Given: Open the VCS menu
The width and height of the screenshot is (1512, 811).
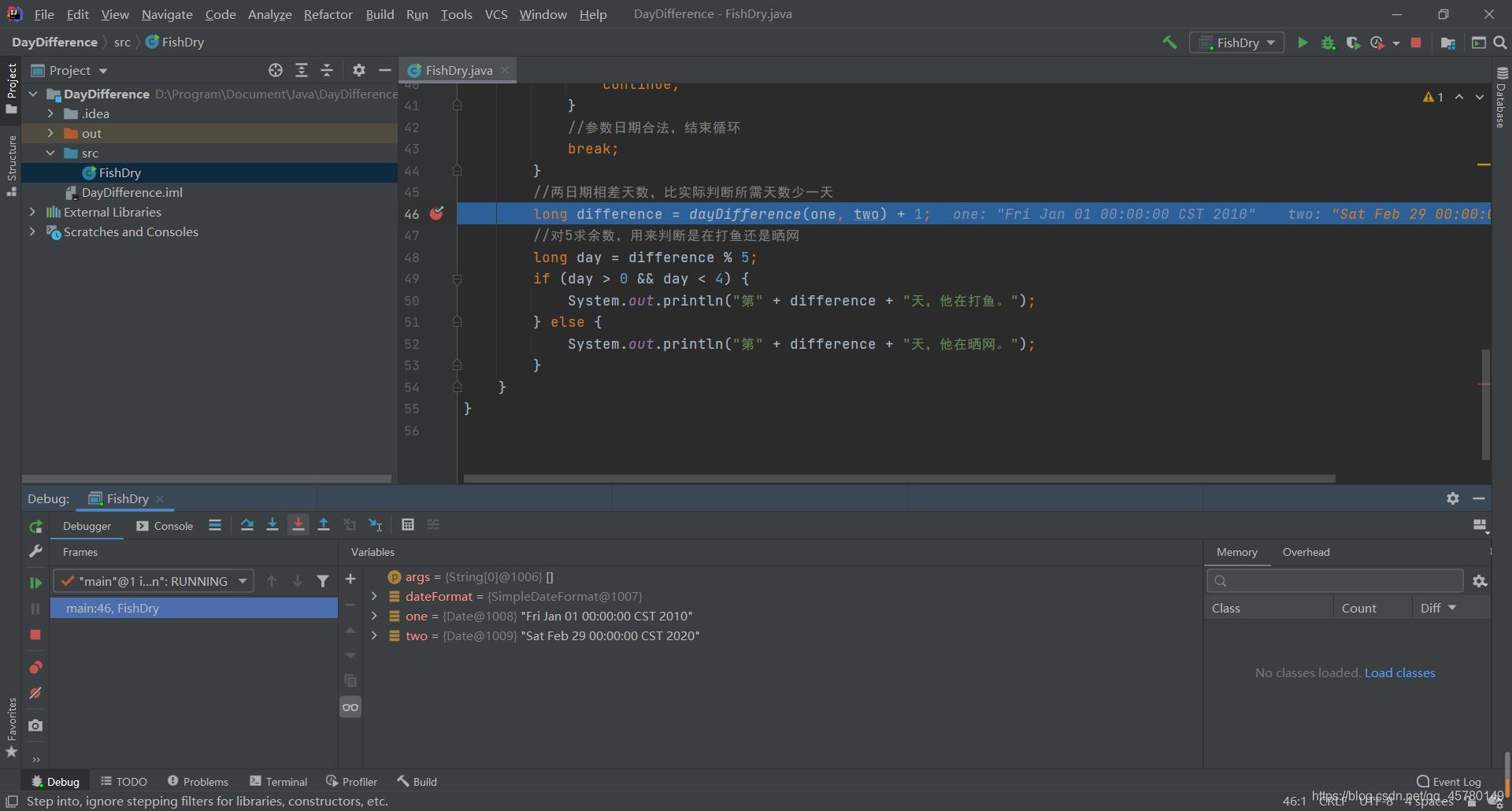Looking at the screenshot, I should [496, 14].
